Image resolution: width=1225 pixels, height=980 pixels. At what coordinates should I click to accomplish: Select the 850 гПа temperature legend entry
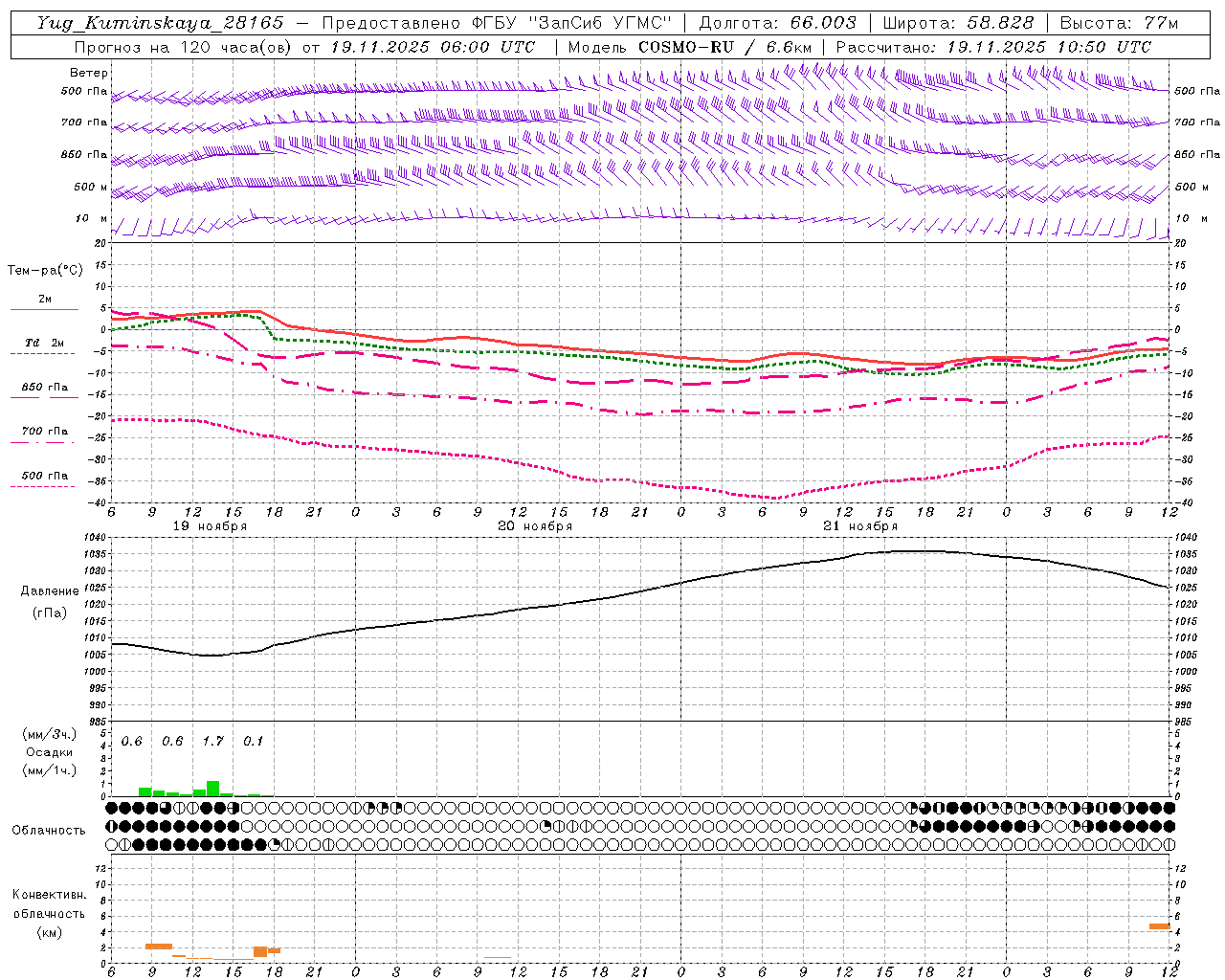pyautogui.click(x=45, y=388)
